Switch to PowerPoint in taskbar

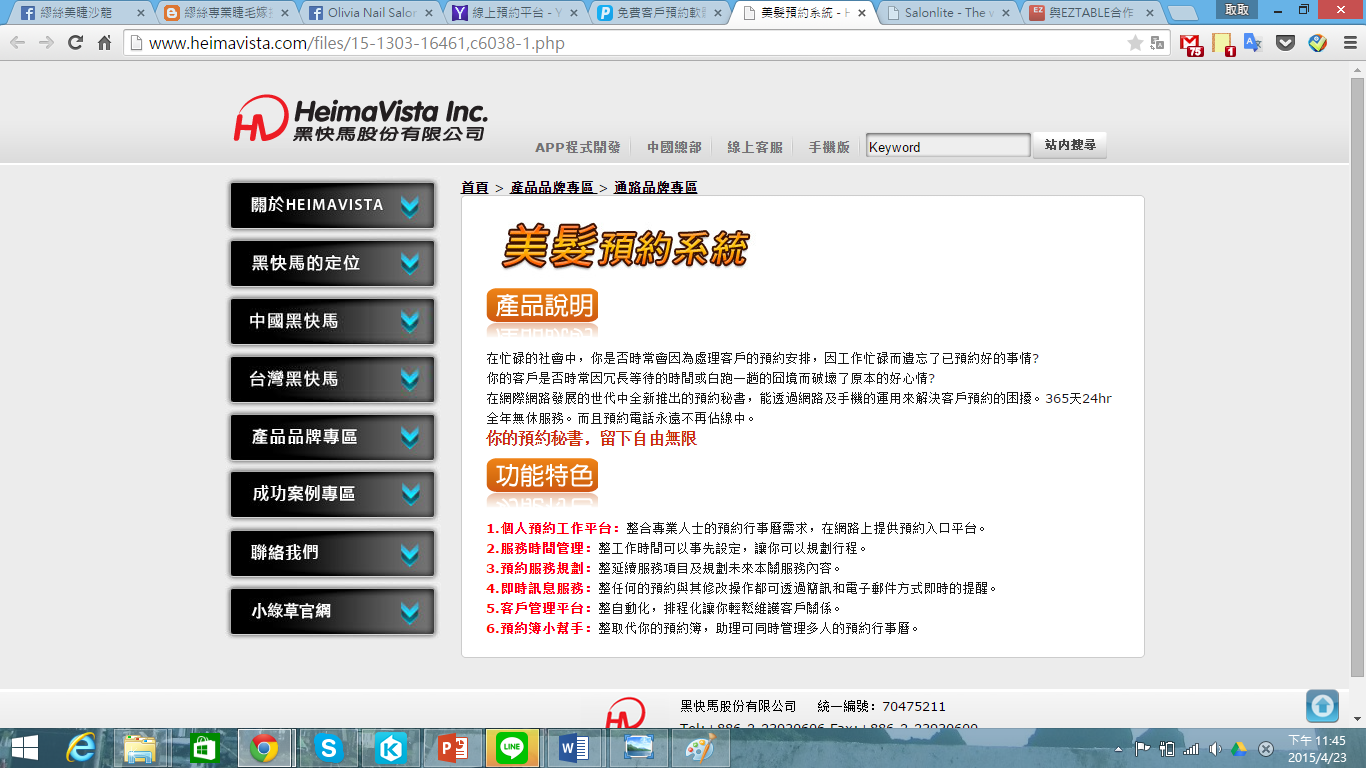(x=451, y=748)
